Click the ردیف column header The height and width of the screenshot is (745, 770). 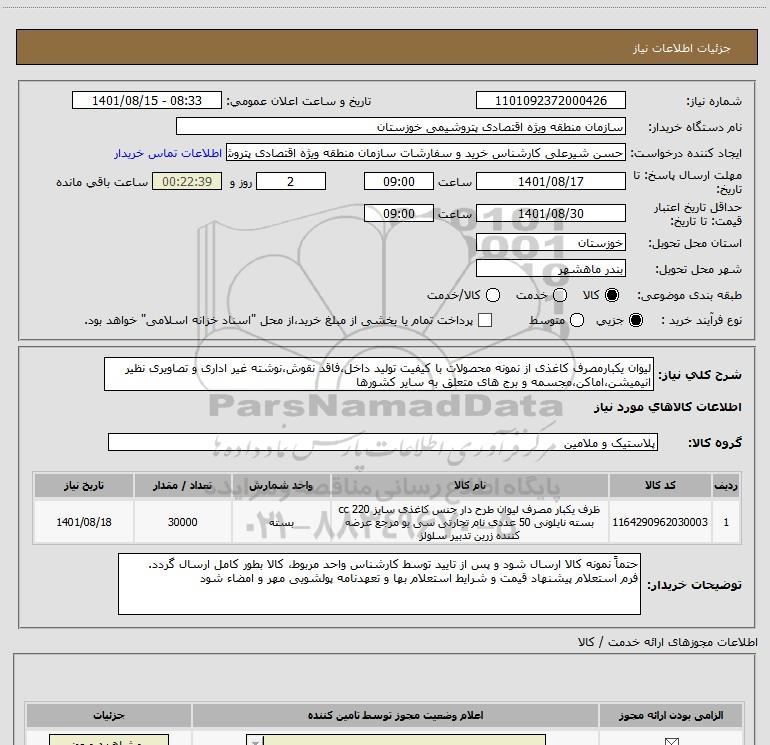(726, 485)
